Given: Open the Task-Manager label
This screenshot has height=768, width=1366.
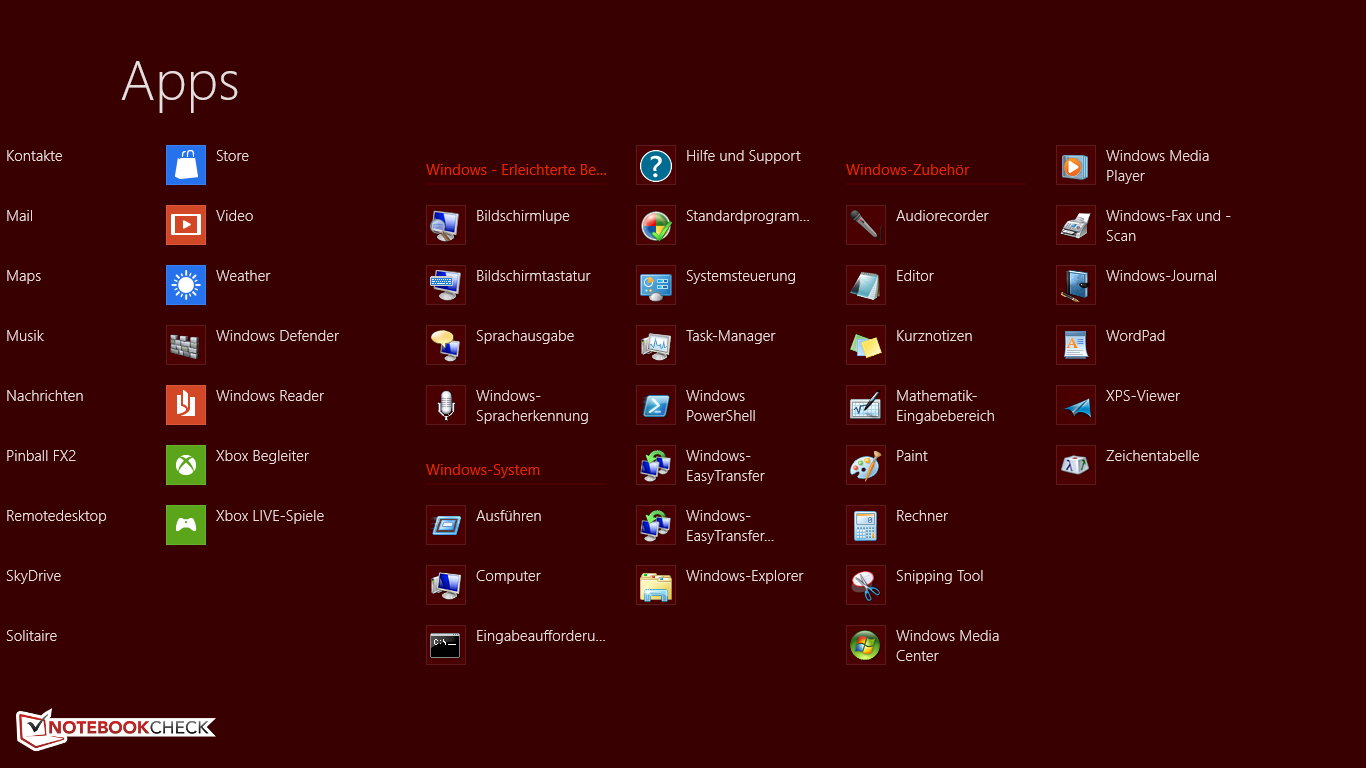Looking at the screenshot, I should tap(730, 336).
